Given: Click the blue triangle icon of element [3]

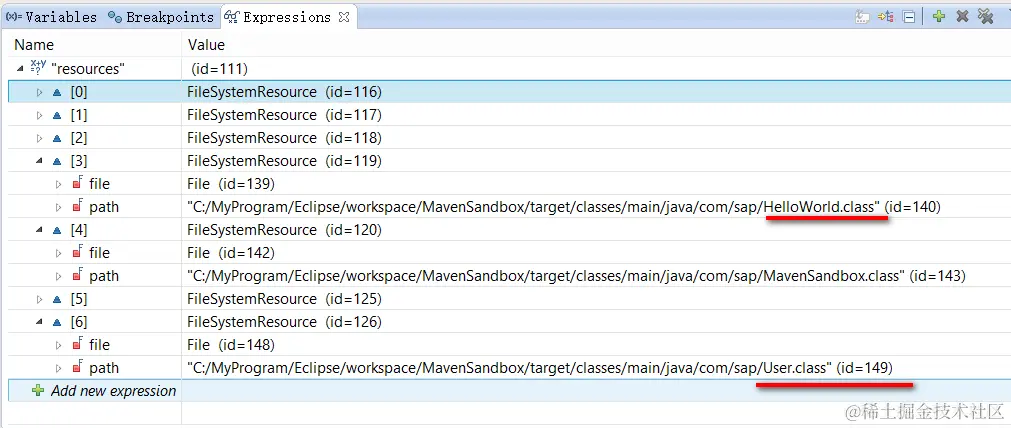Looking at the screenshot, I should coord(57,161).
